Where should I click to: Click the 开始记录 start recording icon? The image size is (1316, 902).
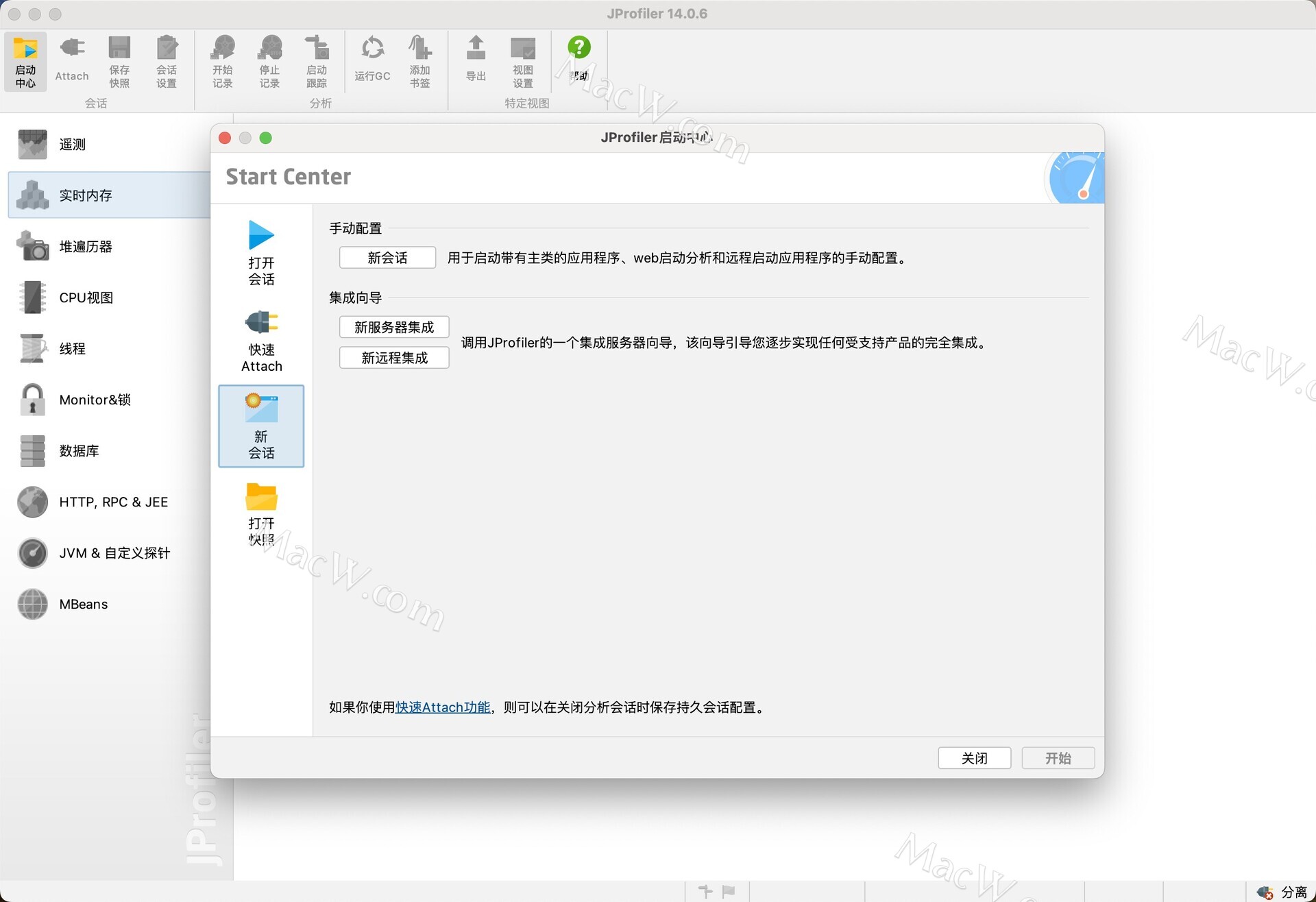tap(223, 62)
